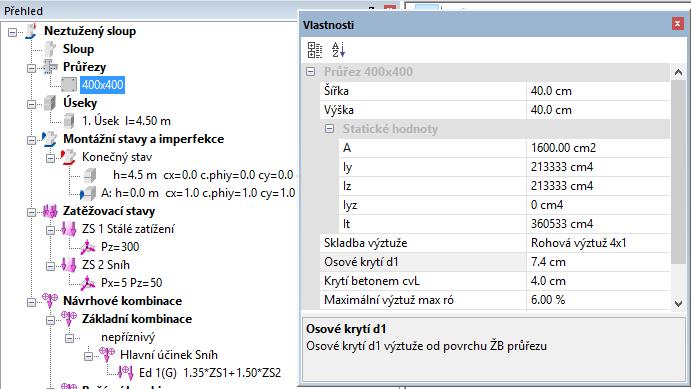Select the 400x400 cross-section tree item
The image size is (691, 389).
[102, 85]
